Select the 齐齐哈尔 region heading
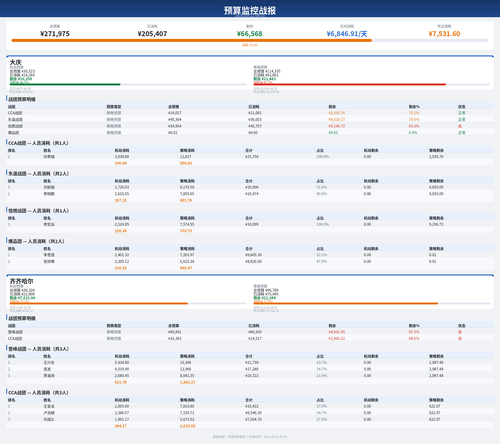This screenshot has height=444, width=500. tap(21, 281)
